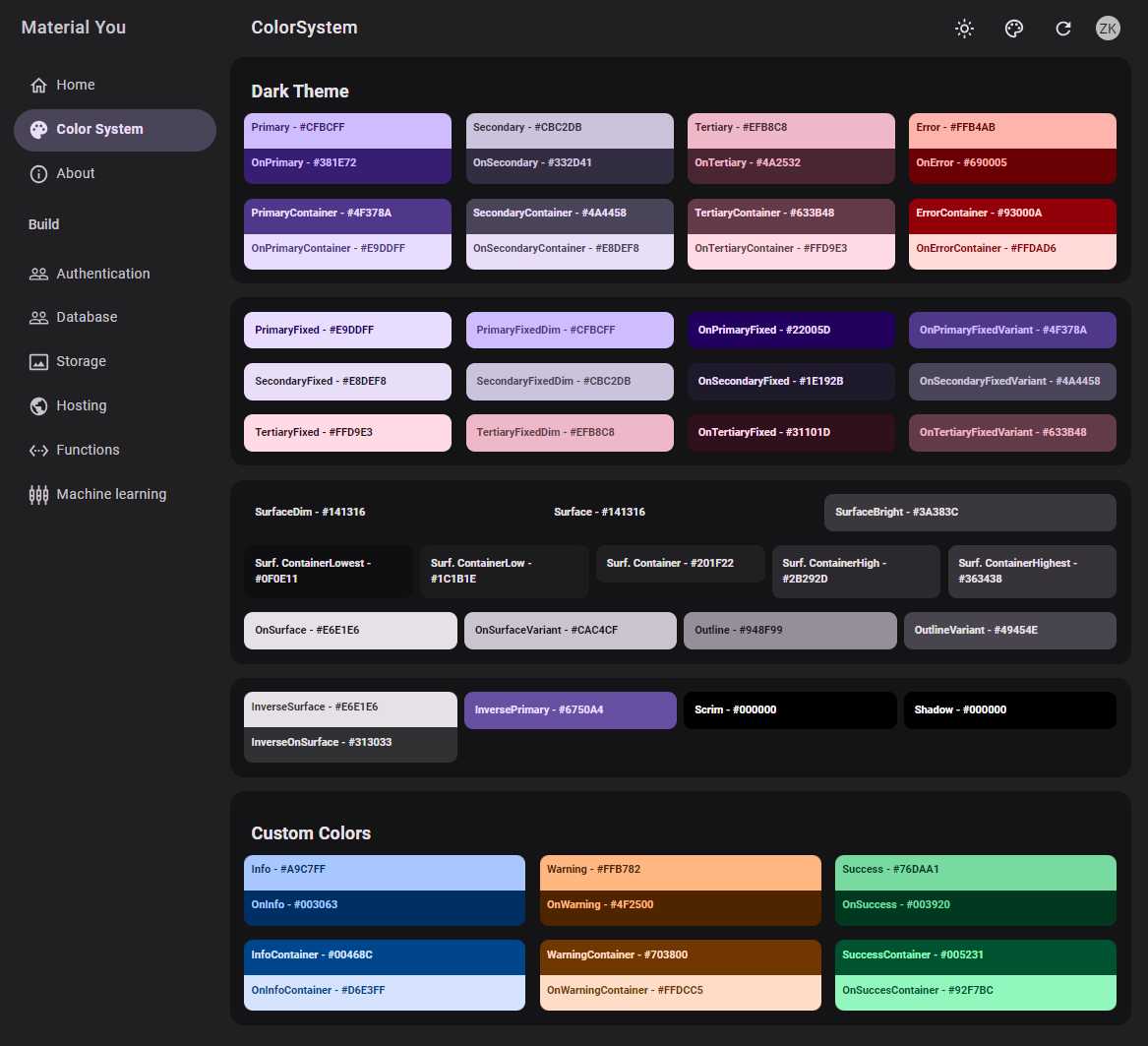Image resolution: width=1148 pixels, height=1046 pixels.
Task: Select the Secondary #CBC2DB swatch
Action: pos(570,131)
